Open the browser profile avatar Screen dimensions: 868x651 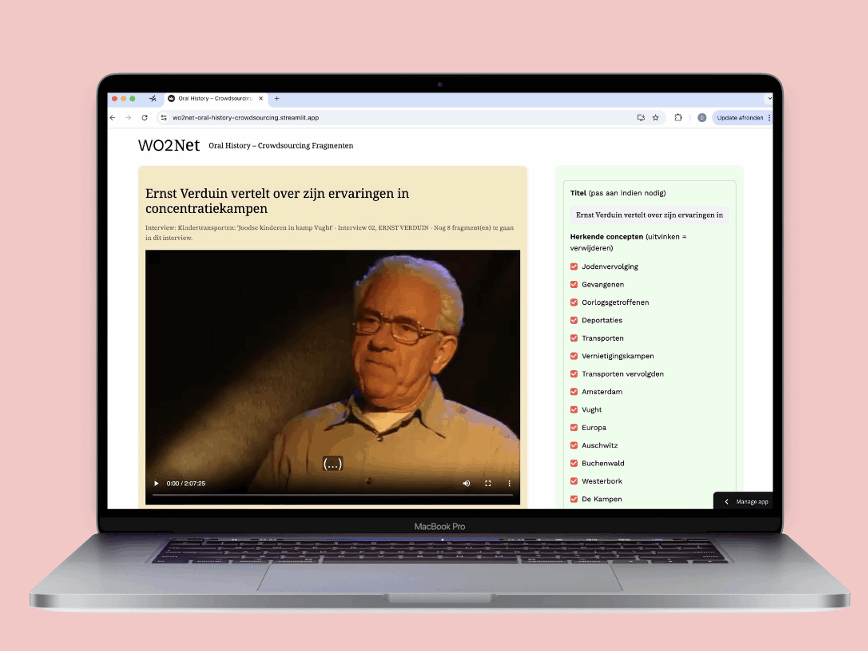point(702,117)
